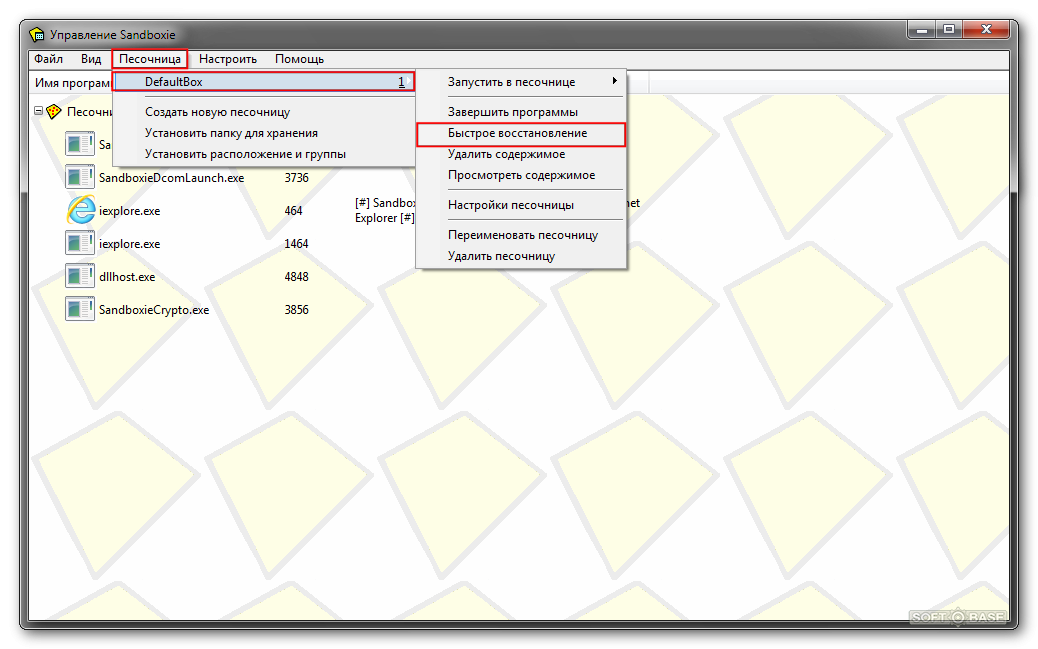Click the dllhost.exe process icon

coord(80,276)
